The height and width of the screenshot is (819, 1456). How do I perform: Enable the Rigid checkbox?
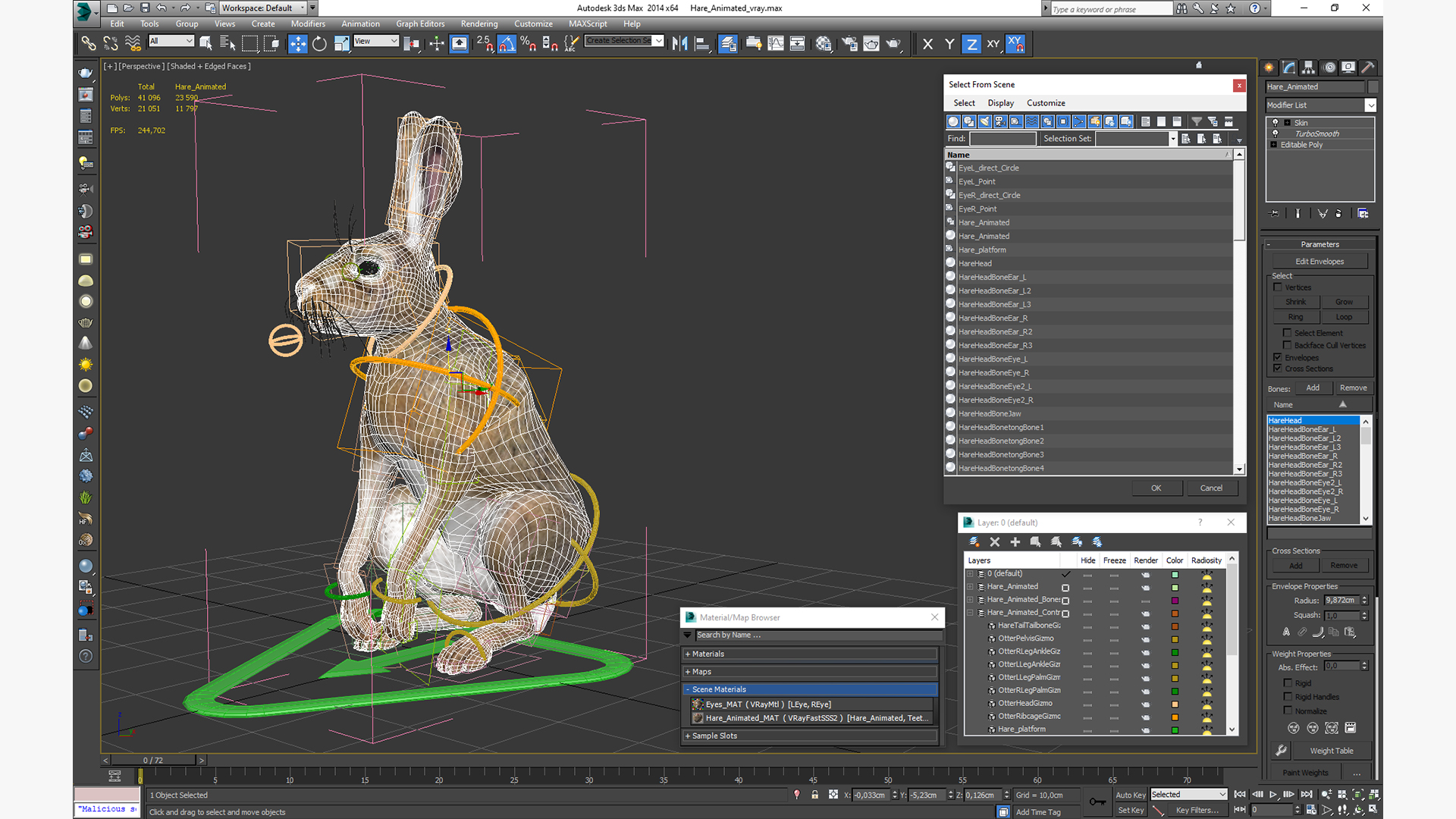click(1288, 683)
